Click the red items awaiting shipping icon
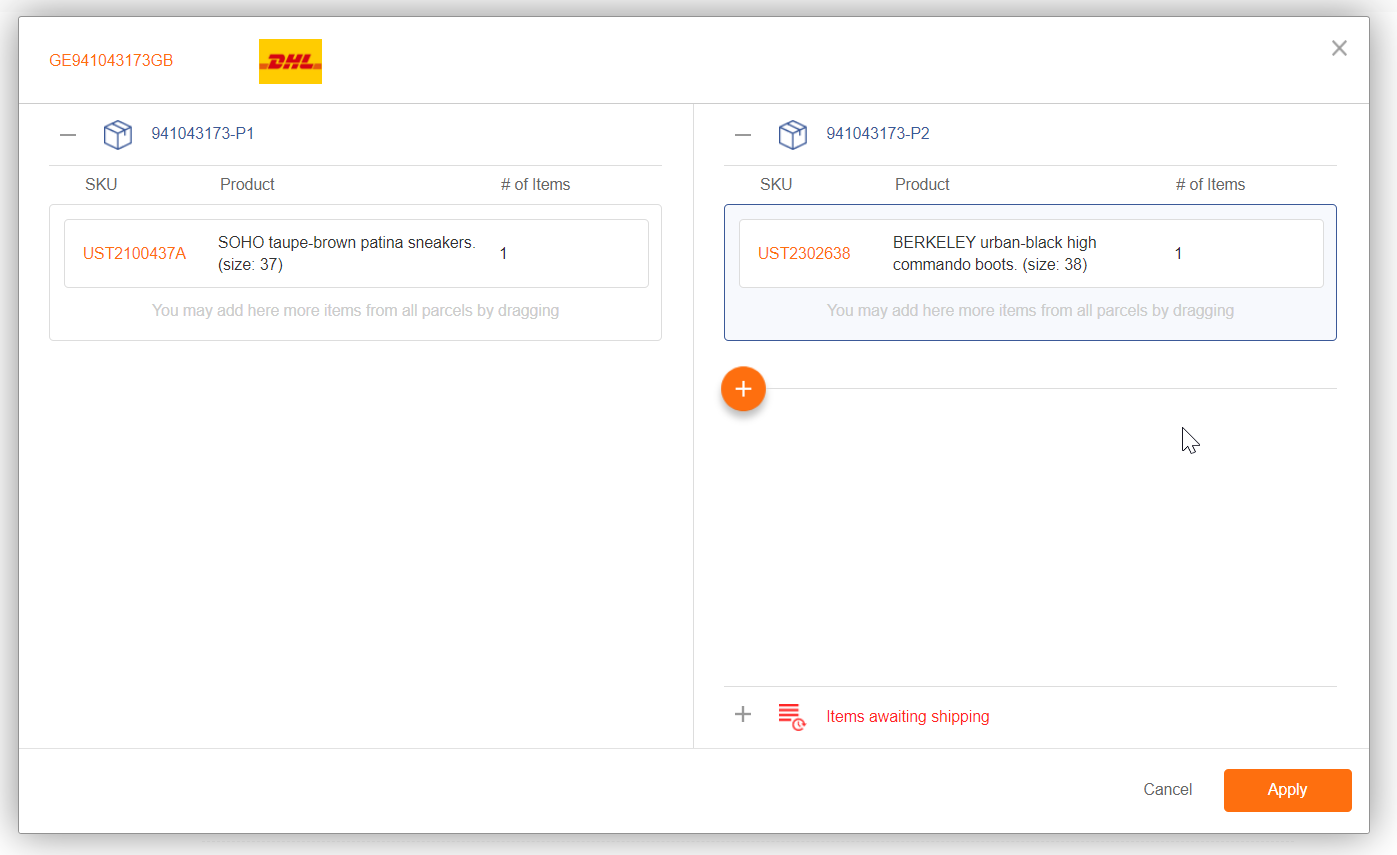Viewport: 1397px width, 855px height. [x=791, y=716]
